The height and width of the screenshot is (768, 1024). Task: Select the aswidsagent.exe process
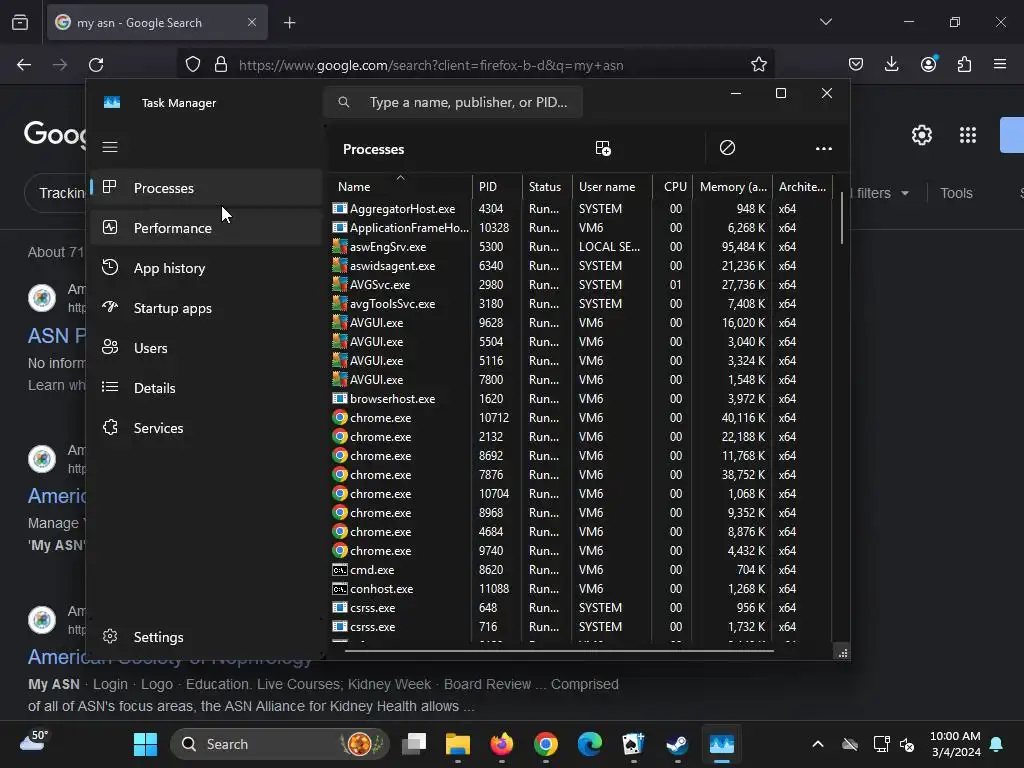coord(581,266)
